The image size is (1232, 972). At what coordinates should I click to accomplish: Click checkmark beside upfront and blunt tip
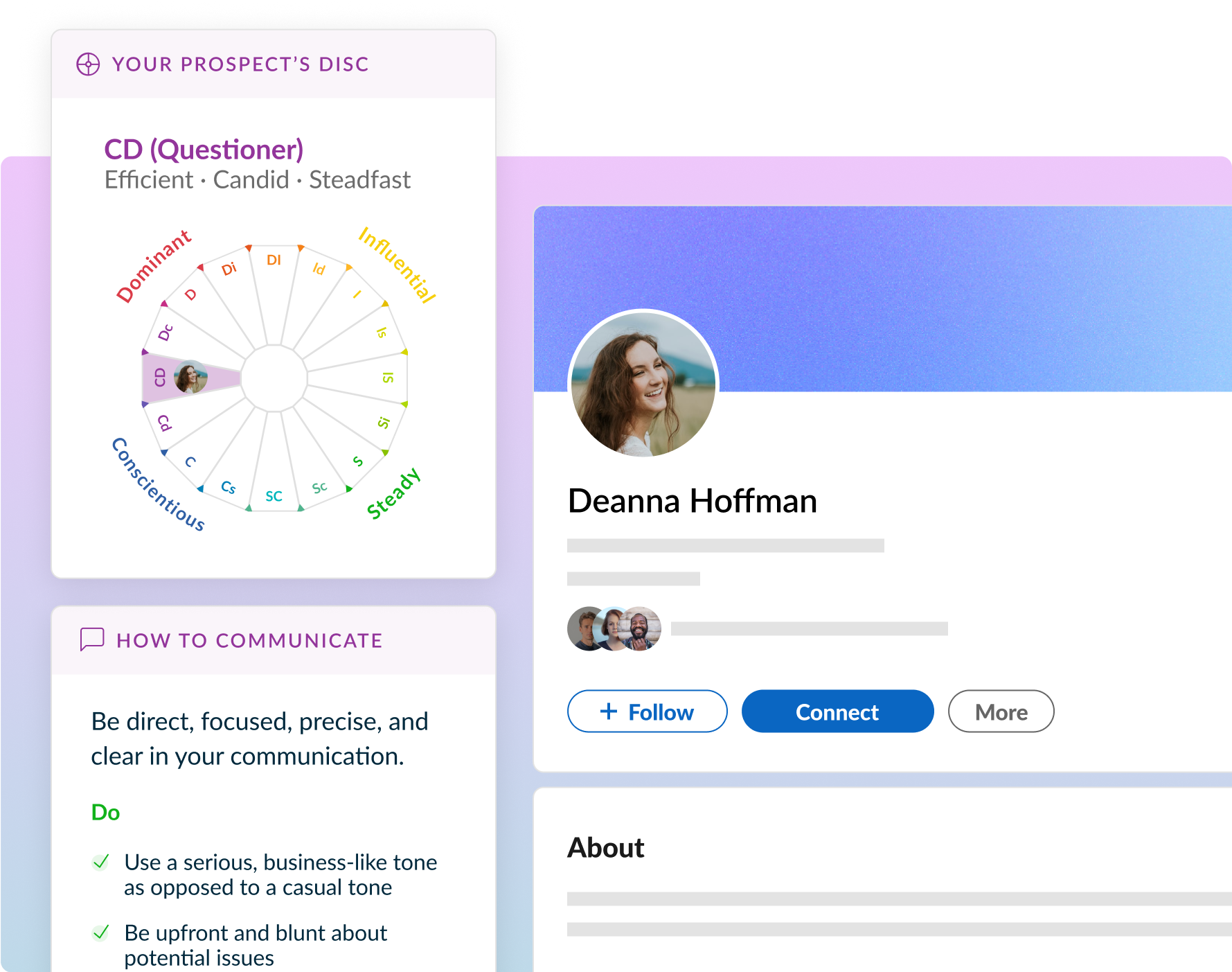[x=101, y=933]
